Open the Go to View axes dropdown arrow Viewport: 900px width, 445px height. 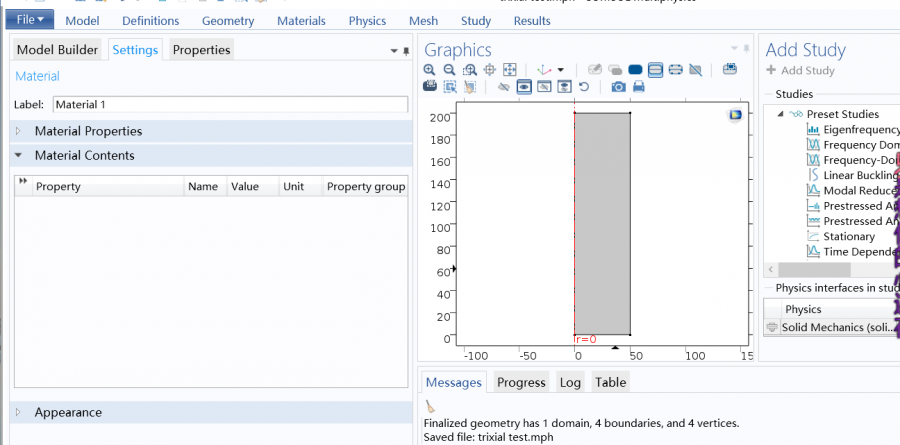point(560,70)
